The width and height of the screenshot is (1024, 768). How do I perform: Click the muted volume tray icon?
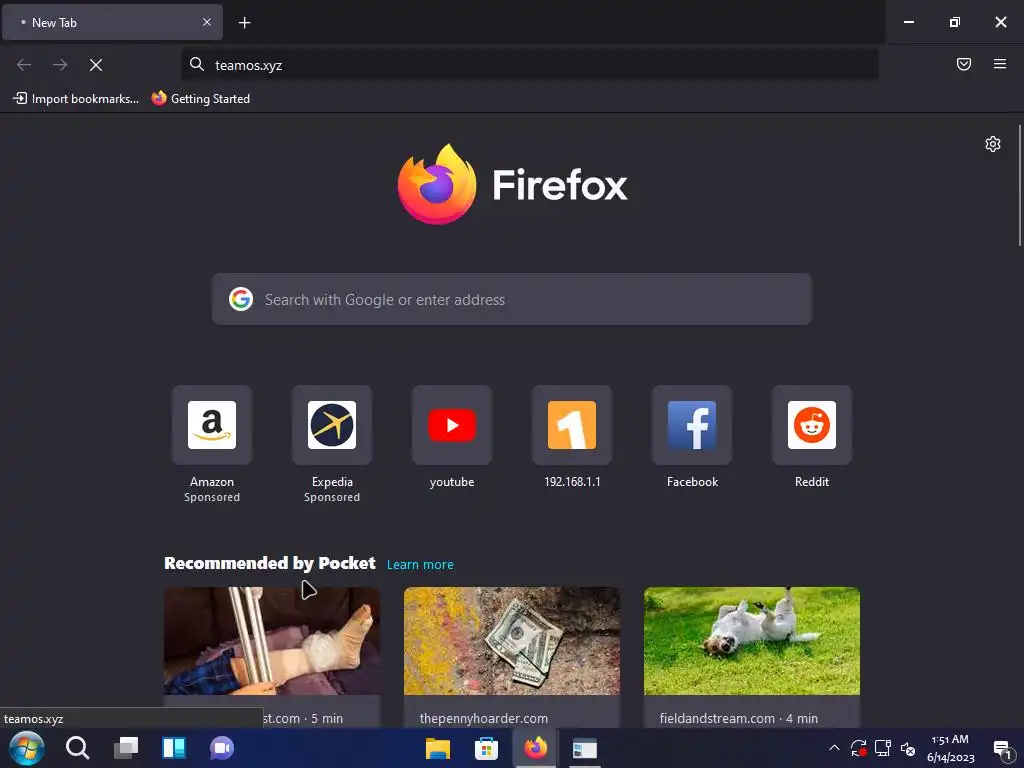[908, 749]
